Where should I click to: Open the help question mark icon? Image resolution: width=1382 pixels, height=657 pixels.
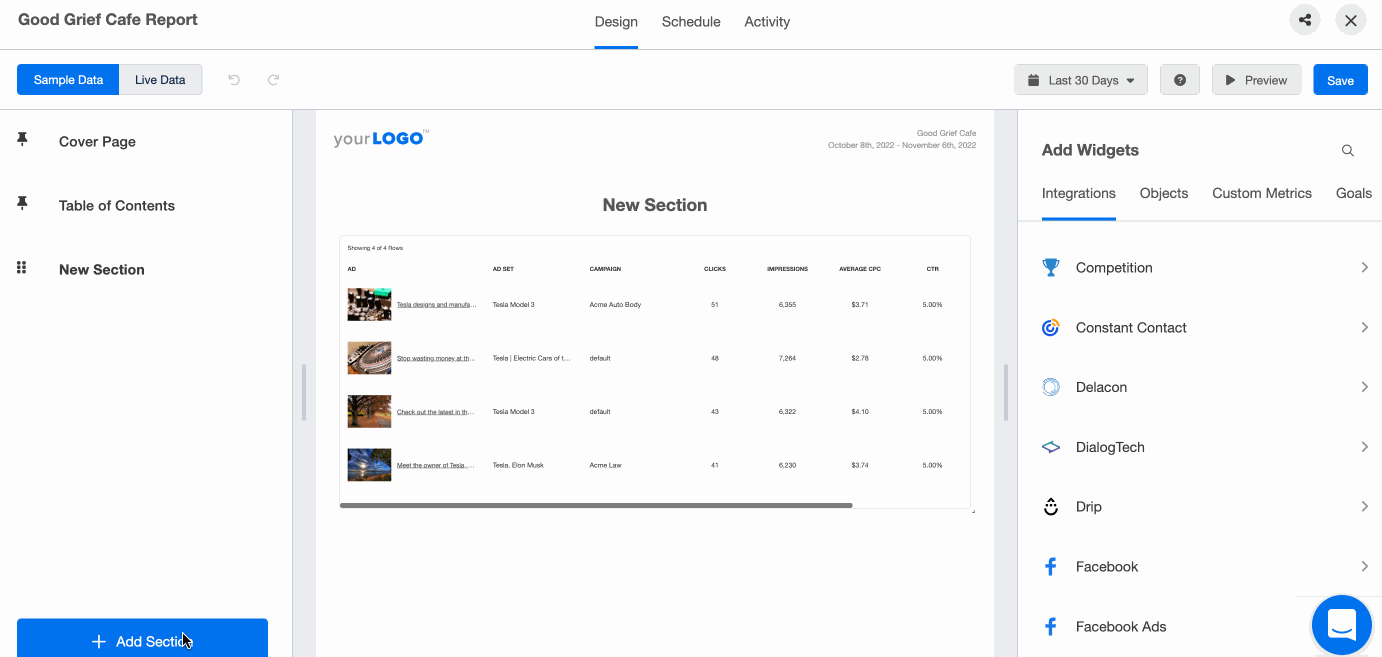(x=1180, y=80)
